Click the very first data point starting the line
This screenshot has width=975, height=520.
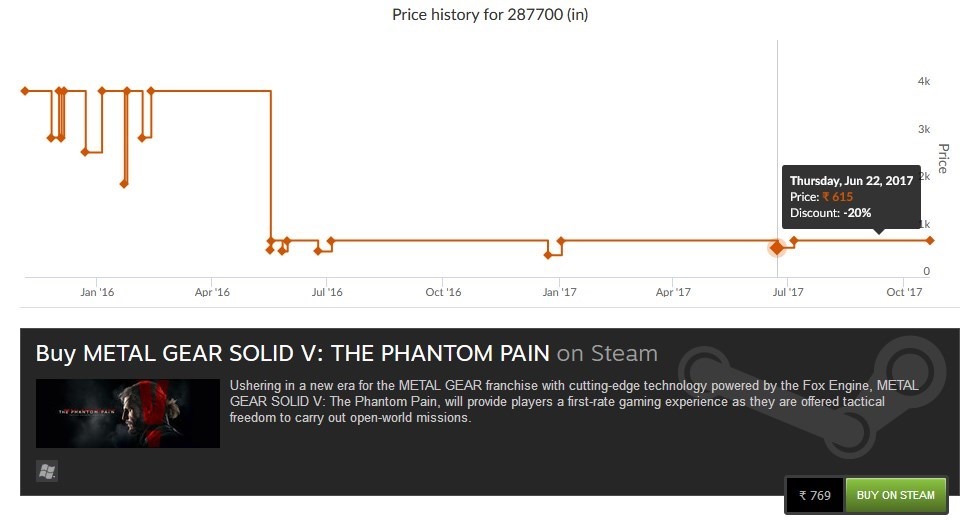point(24,91)
